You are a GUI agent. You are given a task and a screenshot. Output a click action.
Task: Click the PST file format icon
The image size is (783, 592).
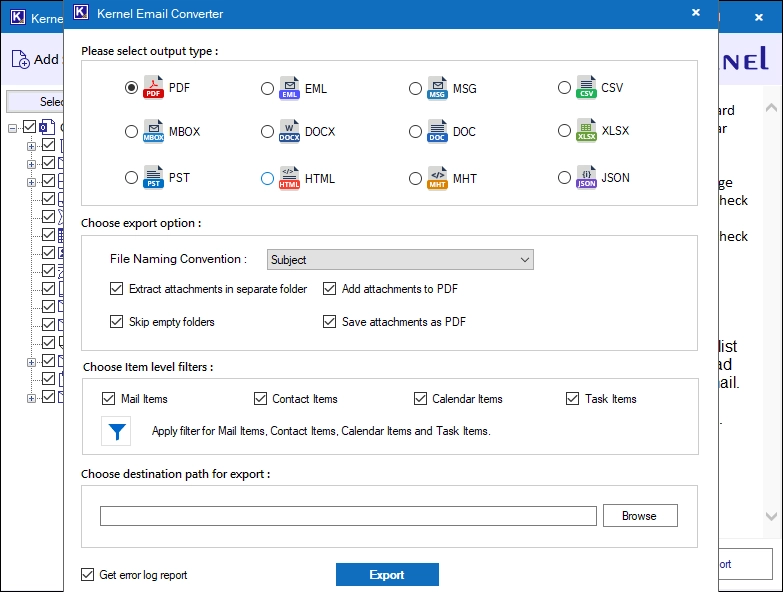[153, 177]
